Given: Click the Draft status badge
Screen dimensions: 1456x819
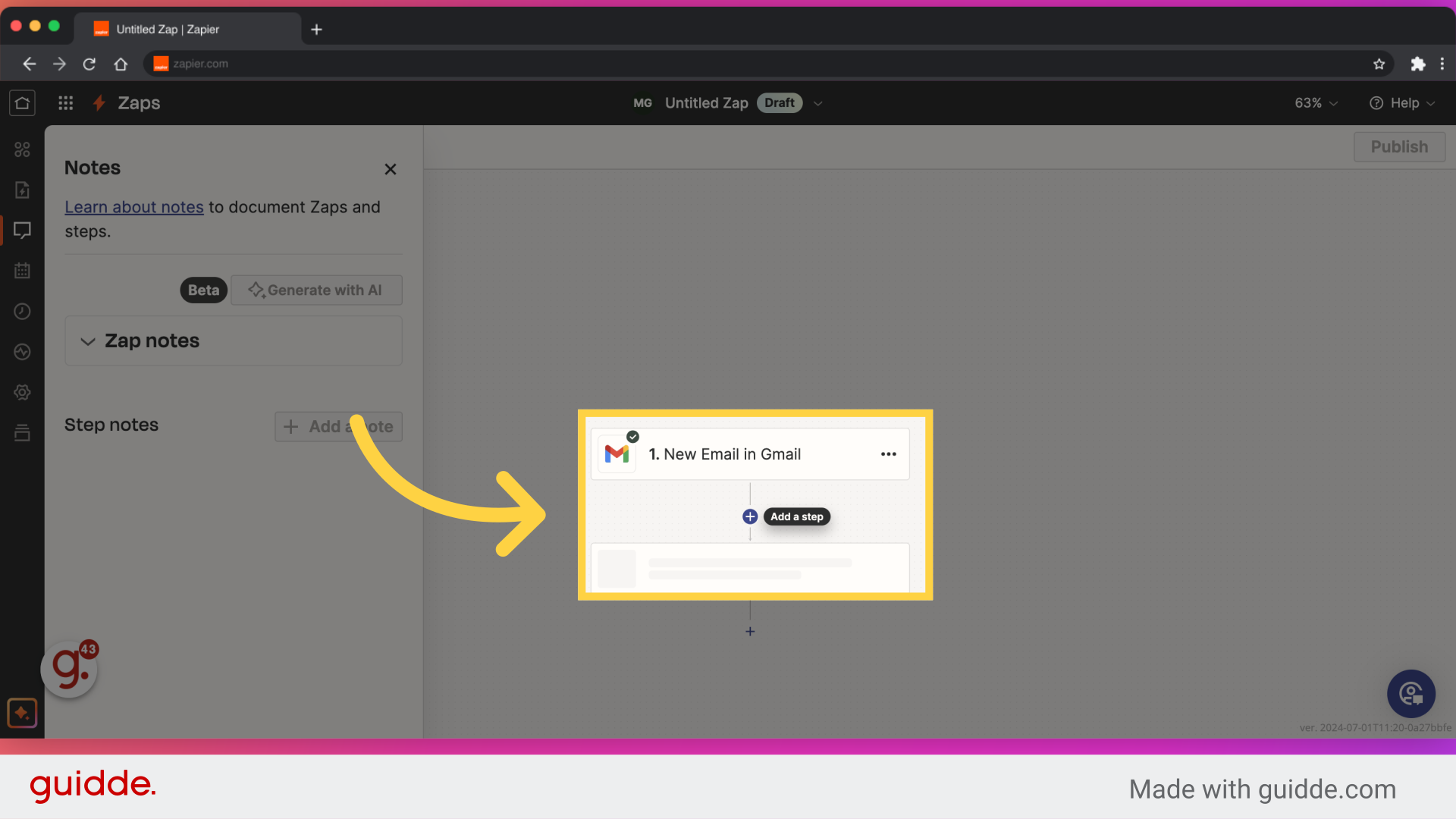Looking at the screenshot, I should [x=780, y=103].
